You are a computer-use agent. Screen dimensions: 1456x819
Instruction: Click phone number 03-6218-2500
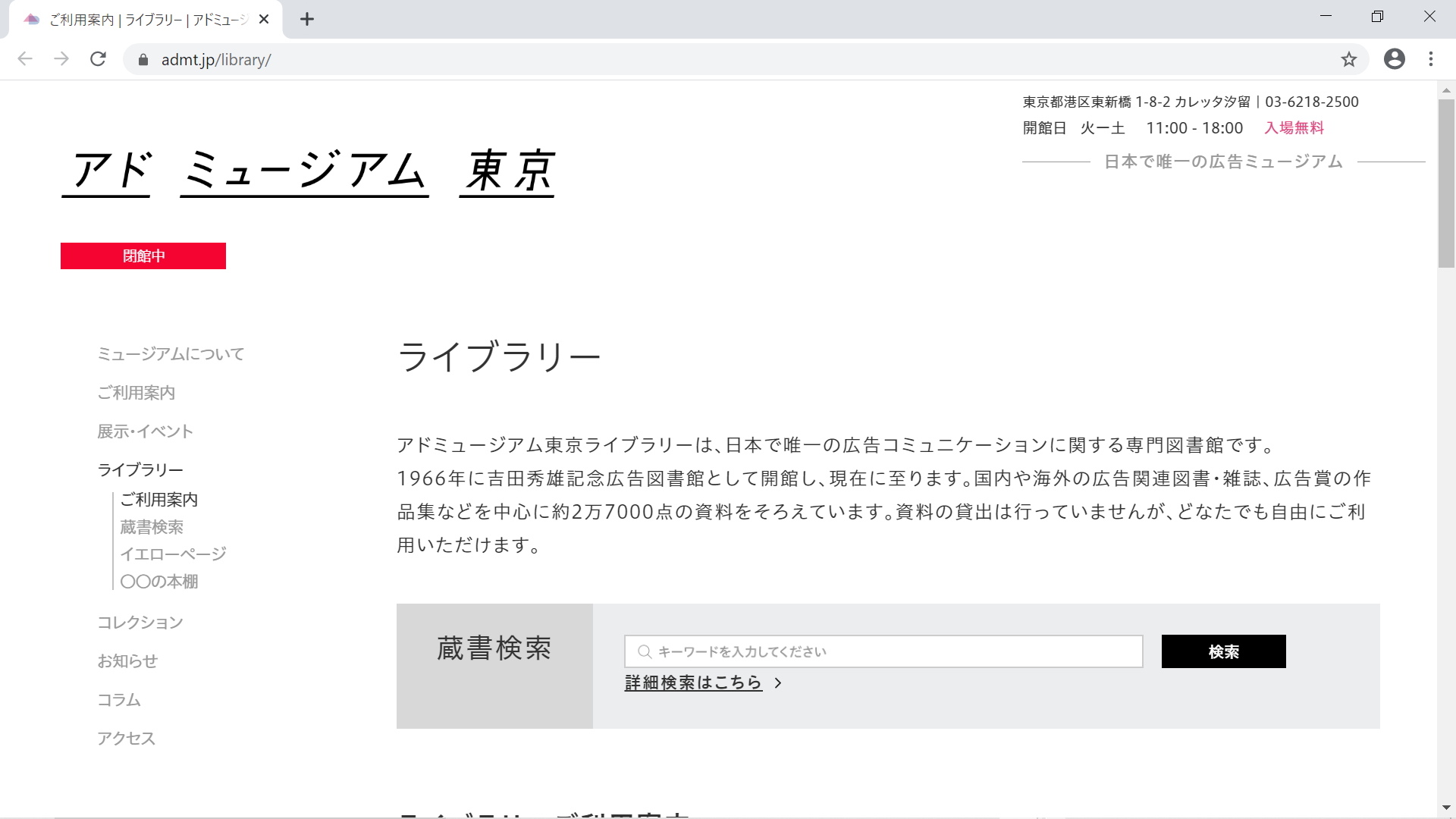tap(1312, 102)
